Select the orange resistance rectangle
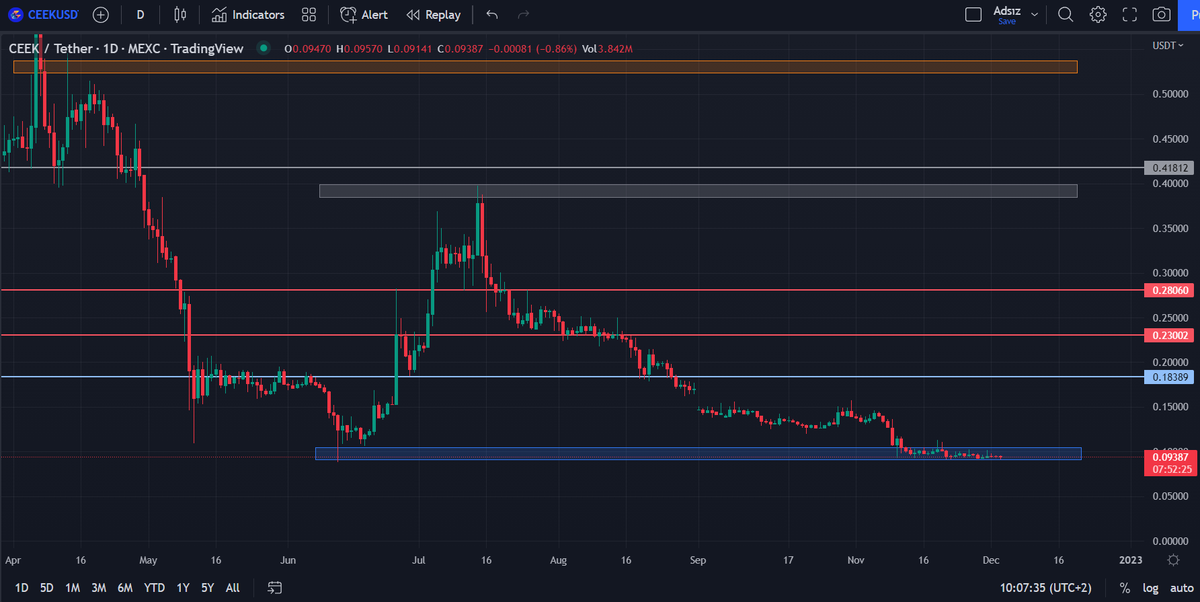 click(545, 67)
